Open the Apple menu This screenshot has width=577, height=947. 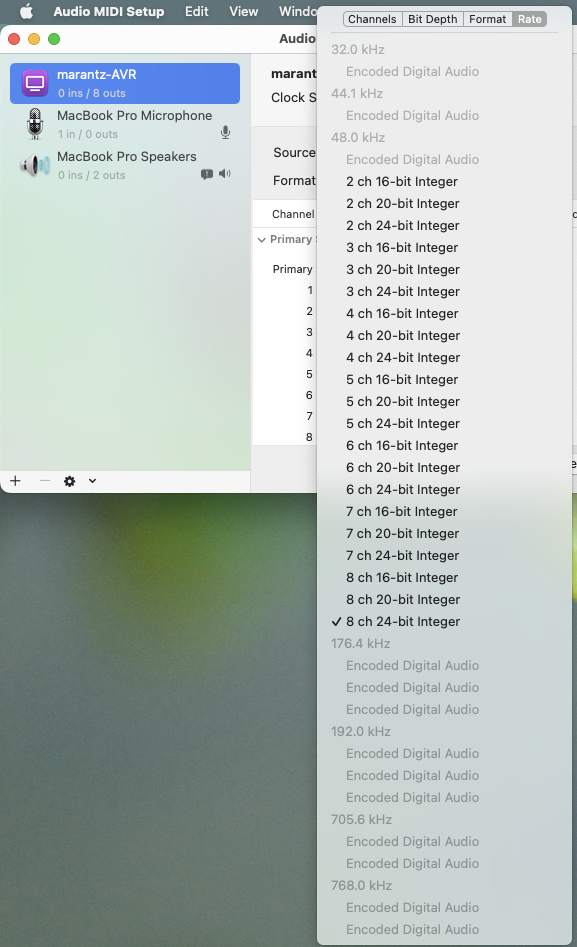[26, 11]
